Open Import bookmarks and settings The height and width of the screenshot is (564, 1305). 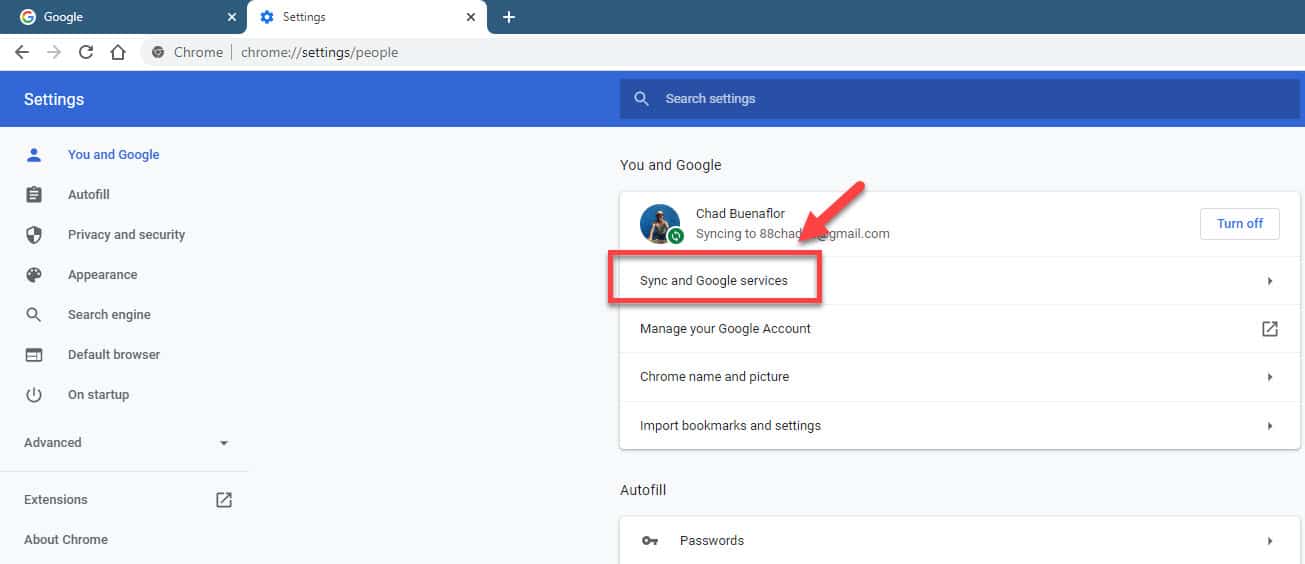click(x=960, y=426)
